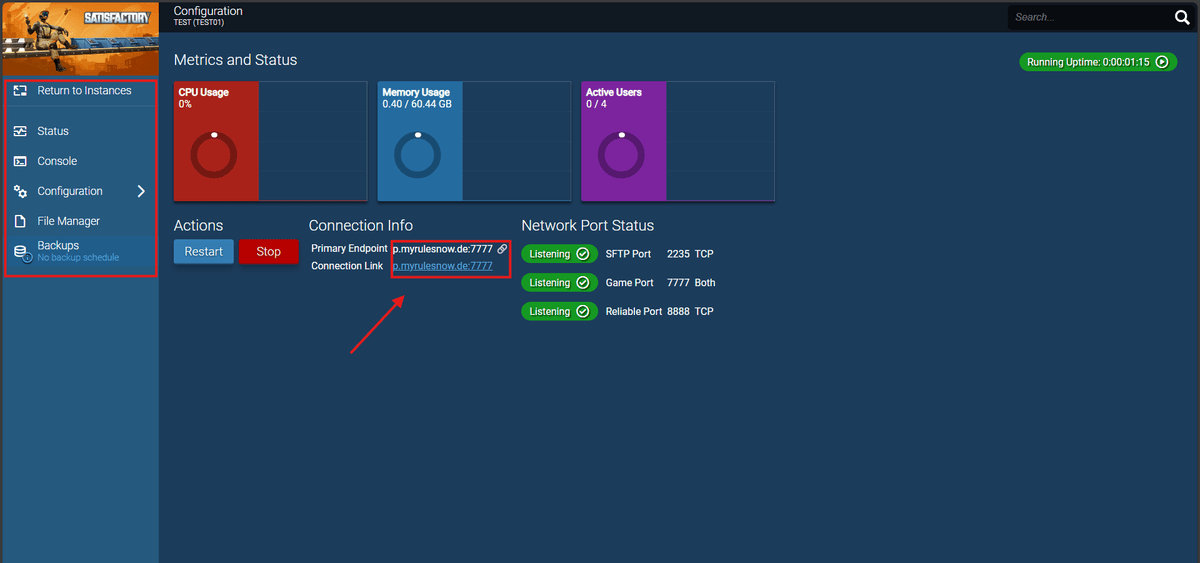
Task: Click the Reliable Port Listening badge
Action: click(559, 312)
